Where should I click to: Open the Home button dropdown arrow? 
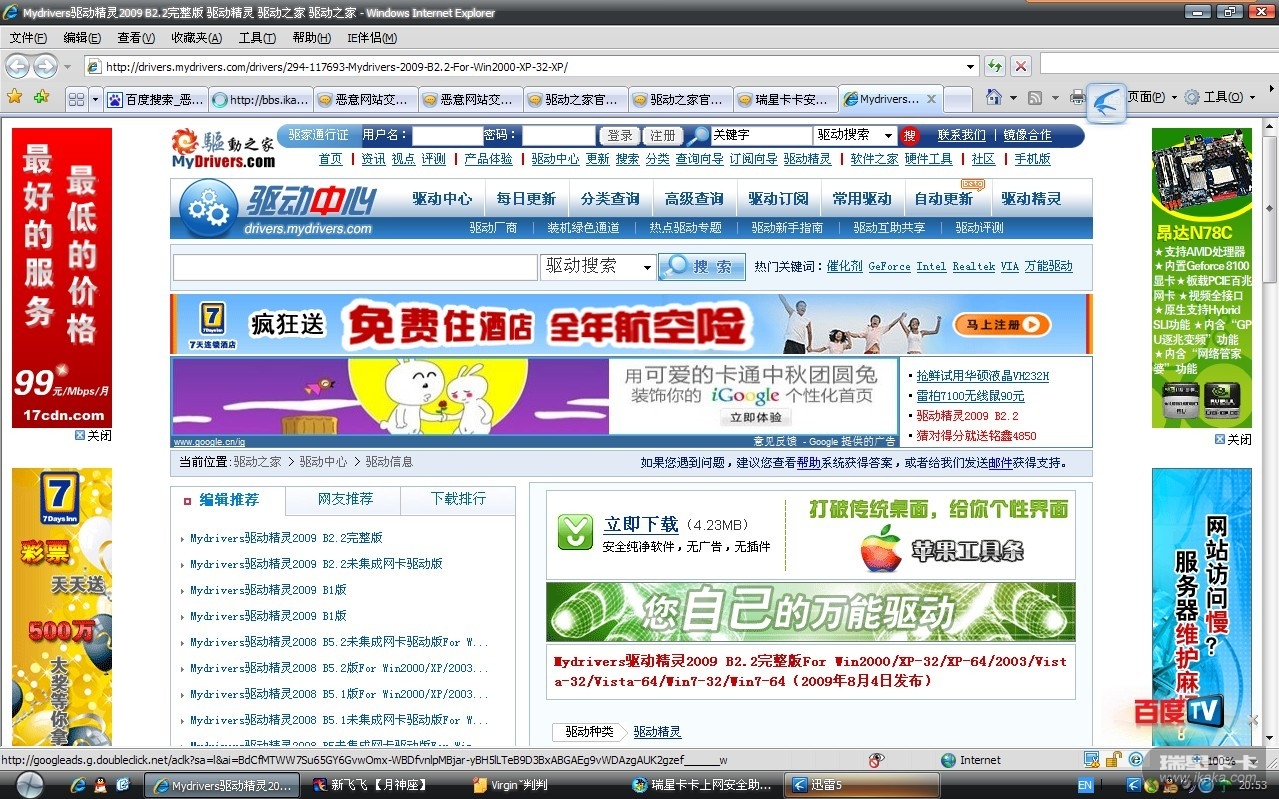point(1012,97)
